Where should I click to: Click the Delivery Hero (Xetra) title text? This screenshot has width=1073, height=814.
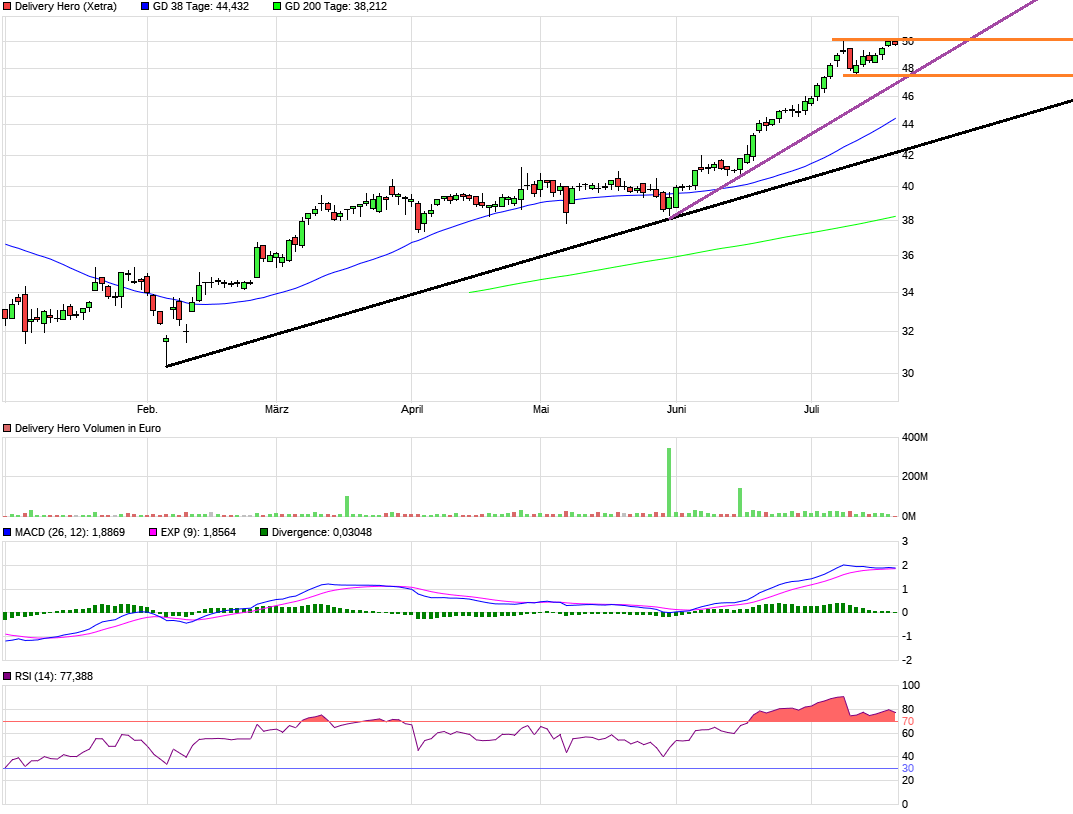pos(66,6)
